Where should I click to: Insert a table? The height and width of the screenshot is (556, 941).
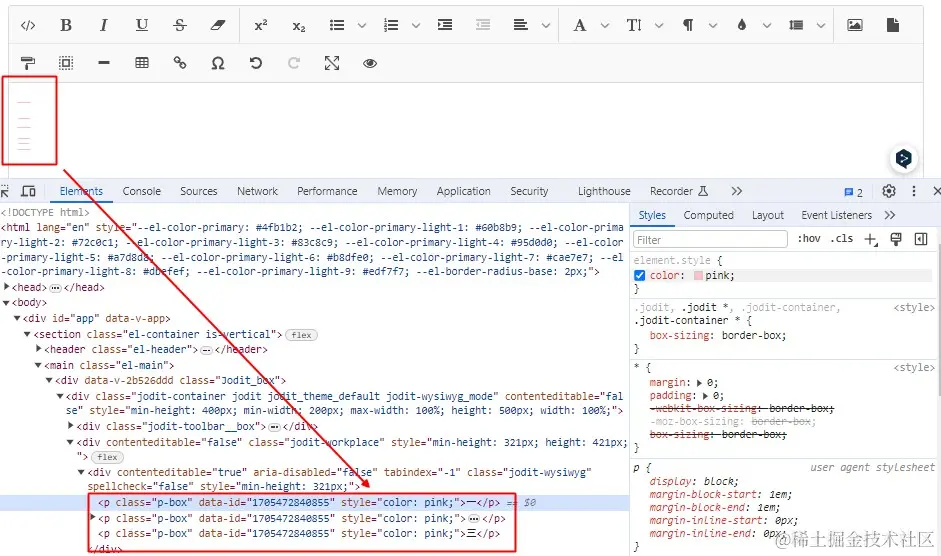click(142, 63)
